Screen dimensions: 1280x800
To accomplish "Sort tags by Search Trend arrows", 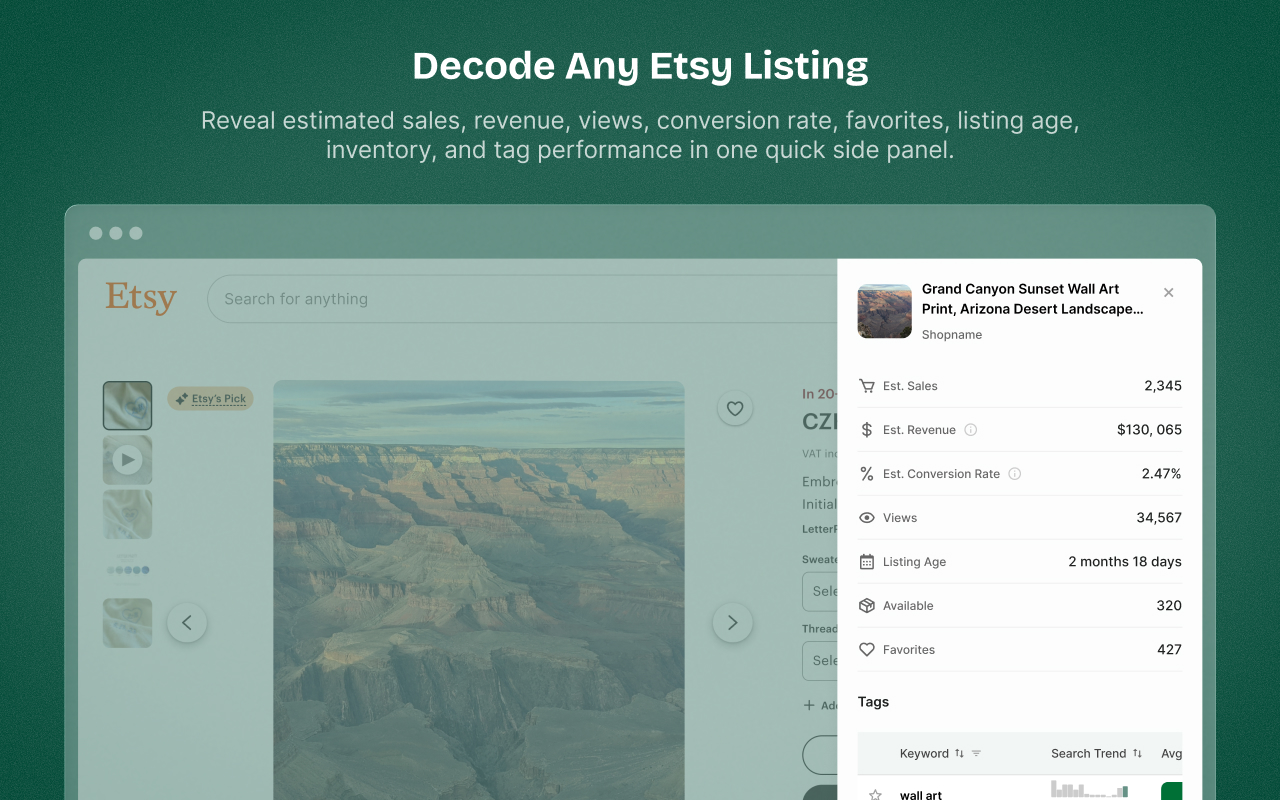I will pos(1137,754).
